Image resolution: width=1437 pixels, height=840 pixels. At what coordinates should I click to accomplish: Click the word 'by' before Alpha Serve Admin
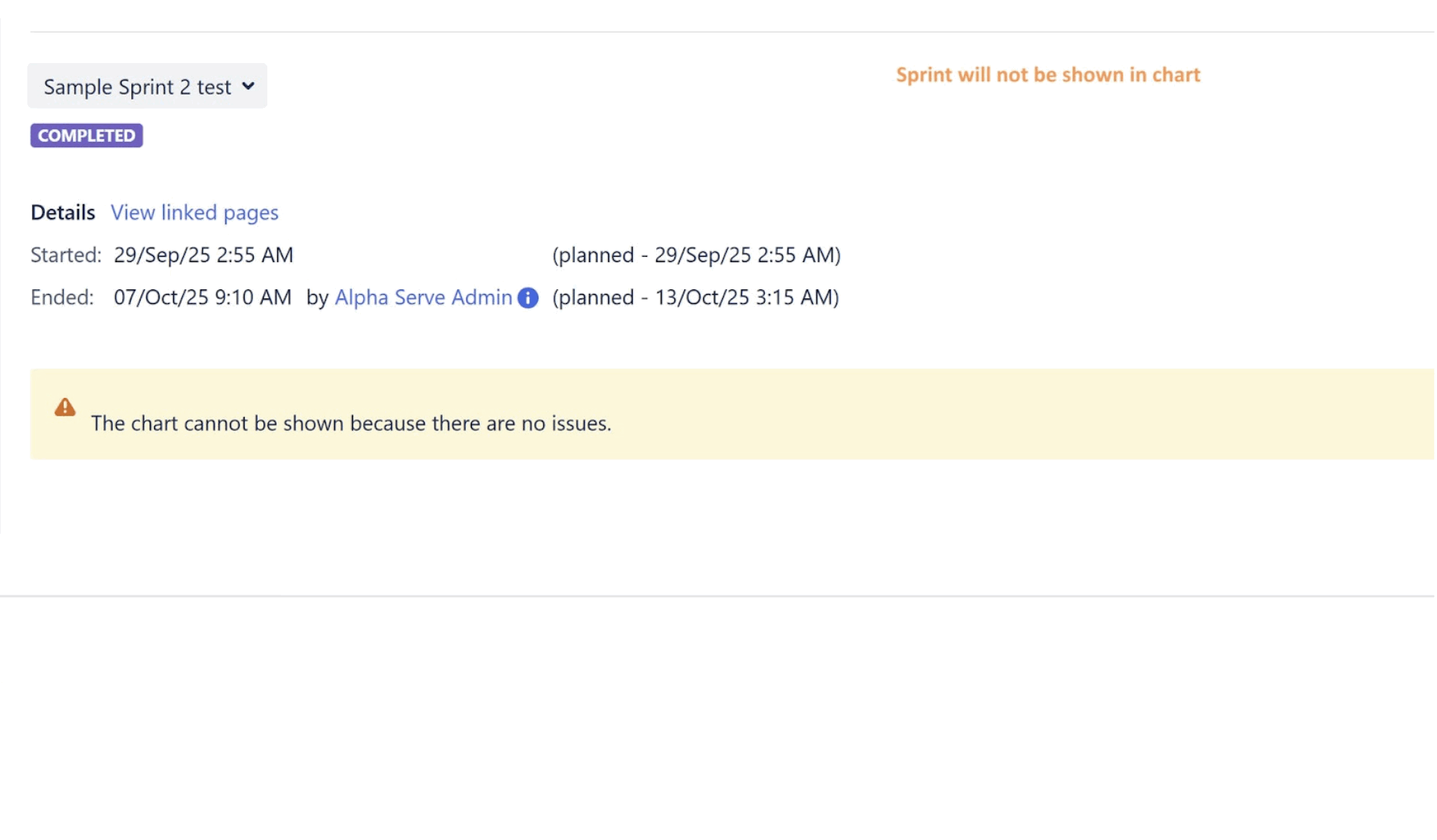pos(317,298)
